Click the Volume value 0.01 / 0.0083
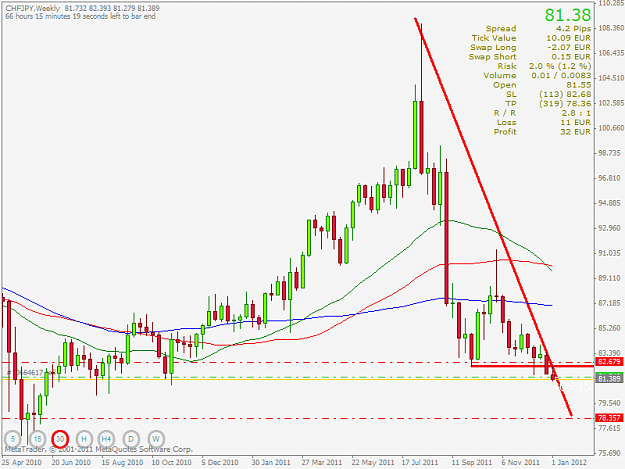 pyautogui.click(x=561, y=75)
